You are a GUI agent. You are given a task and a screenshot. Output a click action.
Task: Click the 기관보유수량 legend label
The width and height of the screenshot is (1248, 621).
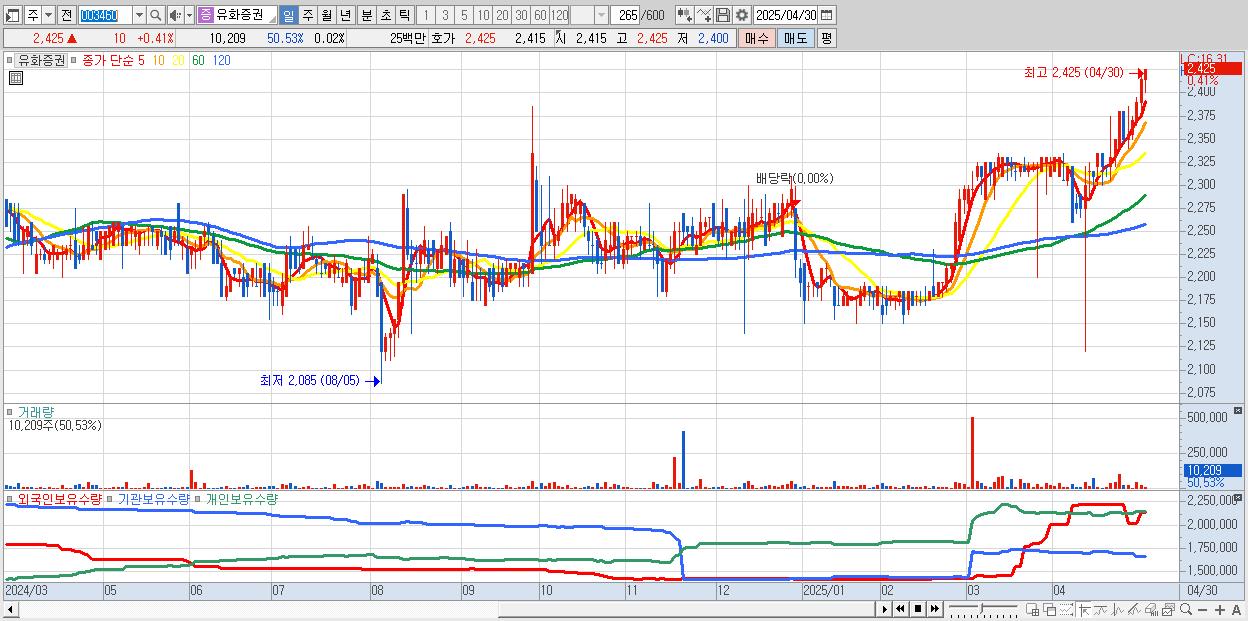[154, 498]
